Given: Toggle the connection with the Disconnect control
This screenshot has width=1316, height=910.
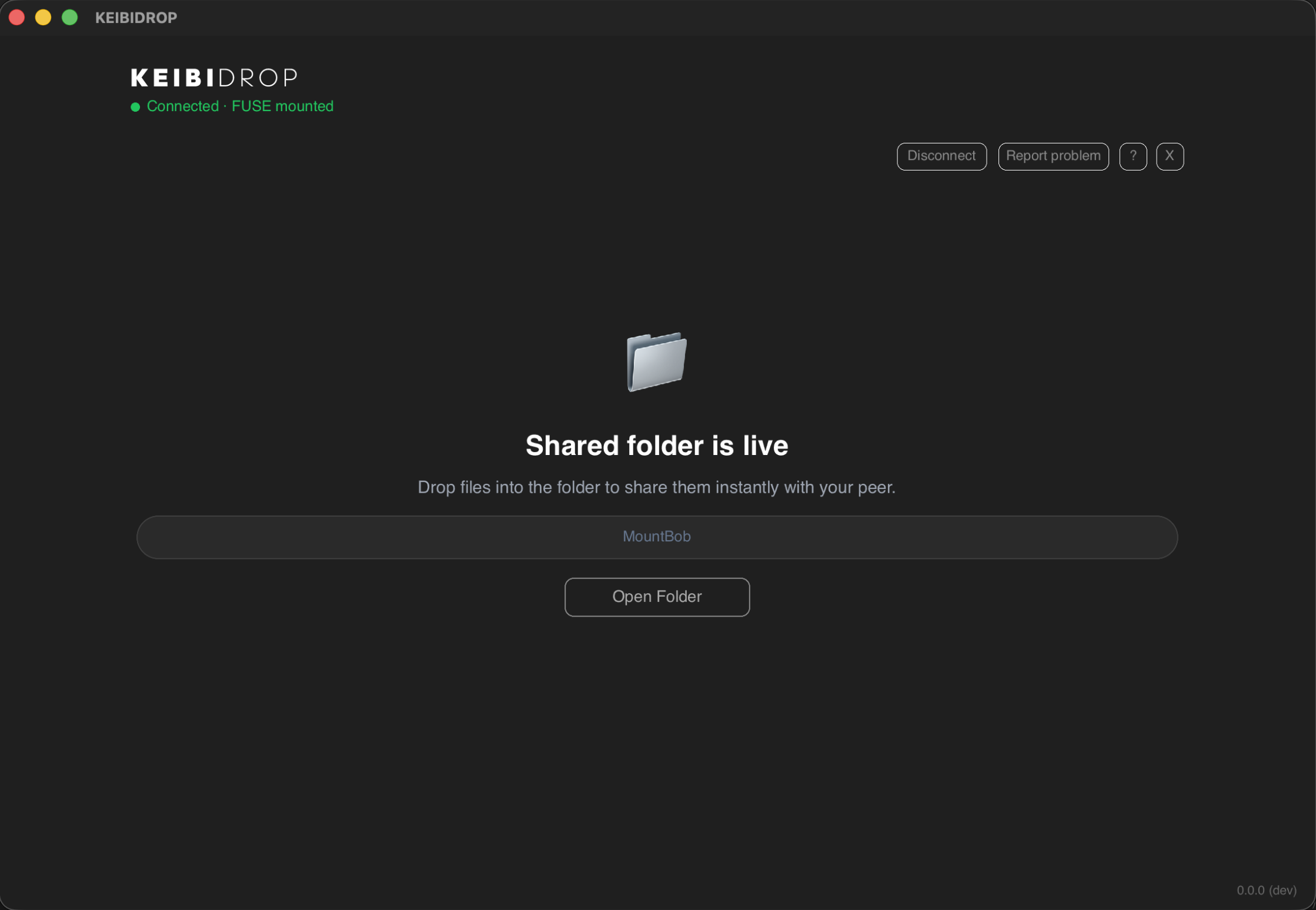Looking at the screenshot, I should tap(941, 156).
